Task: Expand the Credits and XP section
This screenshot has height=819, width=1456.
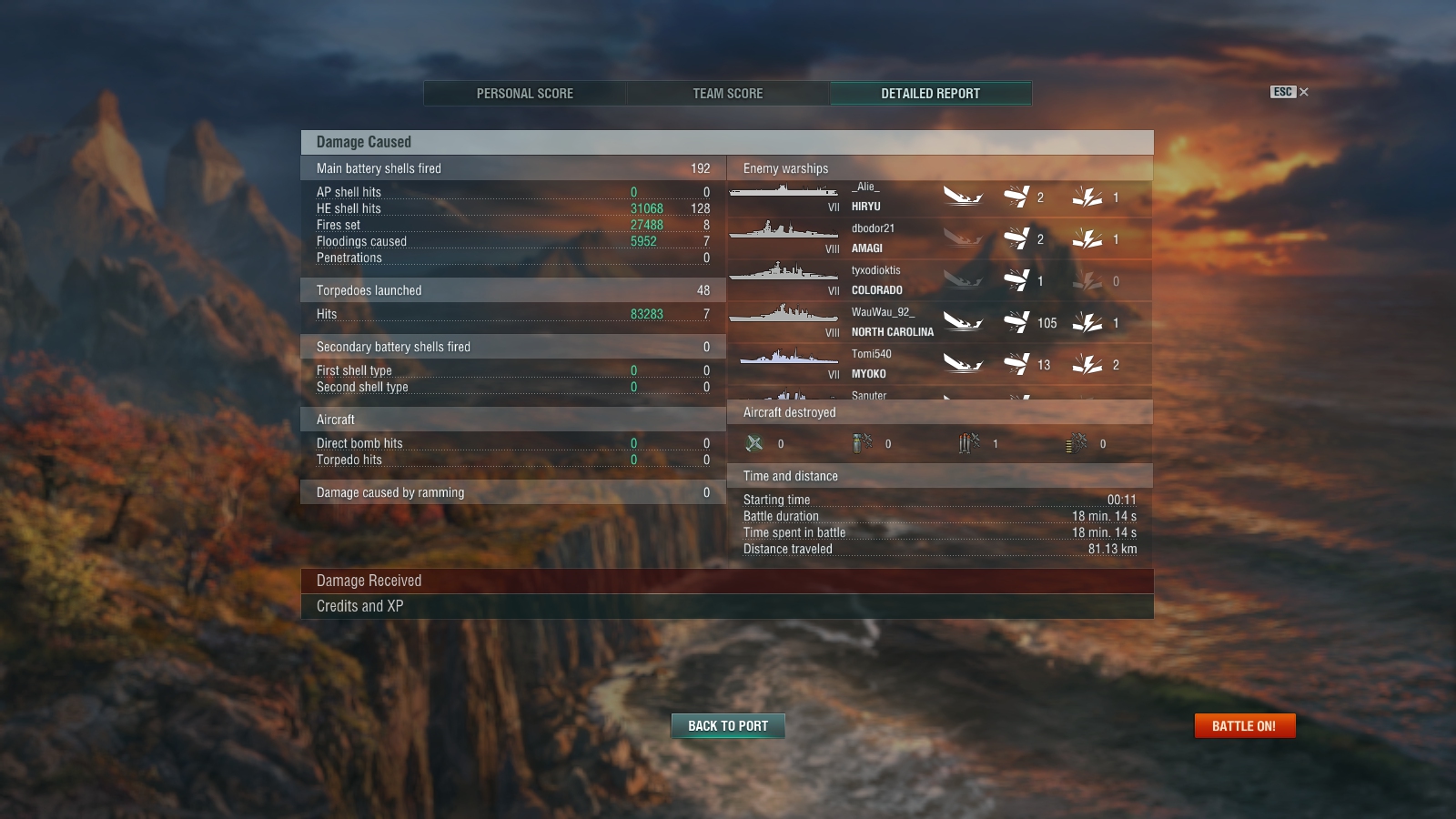Action: (727, 606)
